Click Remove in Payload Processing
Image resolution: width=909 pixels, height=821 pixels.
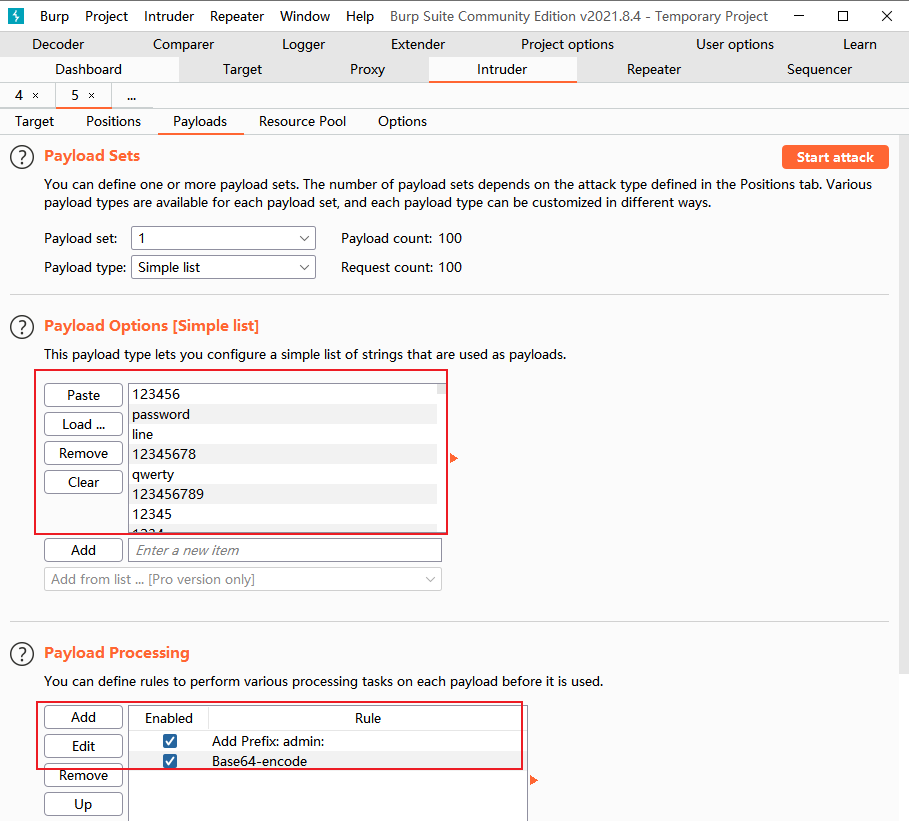83,775
